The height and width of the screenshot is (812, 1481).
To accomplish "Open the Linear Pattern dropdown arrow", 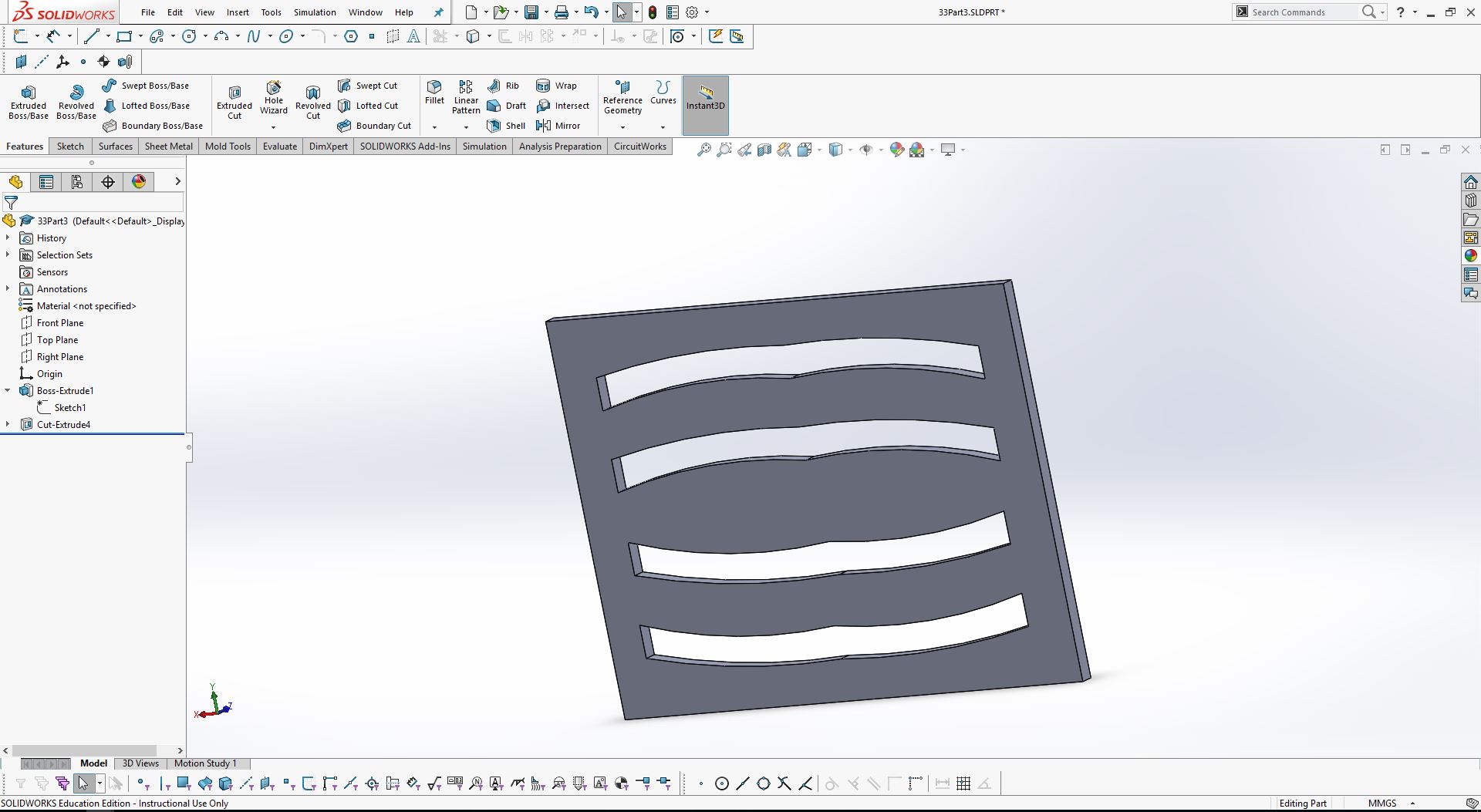I will coord(466,127).
